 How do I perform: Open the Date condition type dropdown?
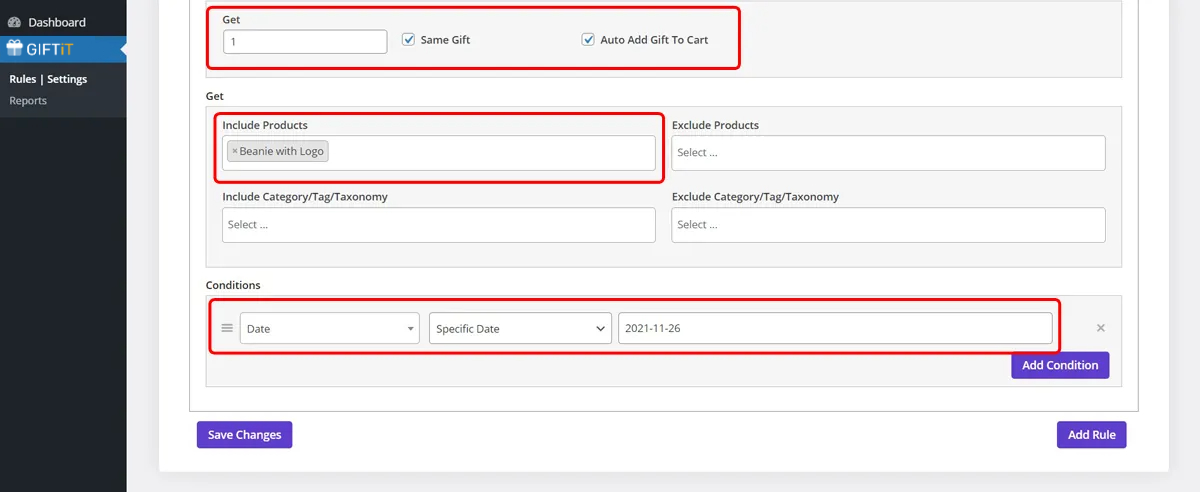tap(329, 329)
